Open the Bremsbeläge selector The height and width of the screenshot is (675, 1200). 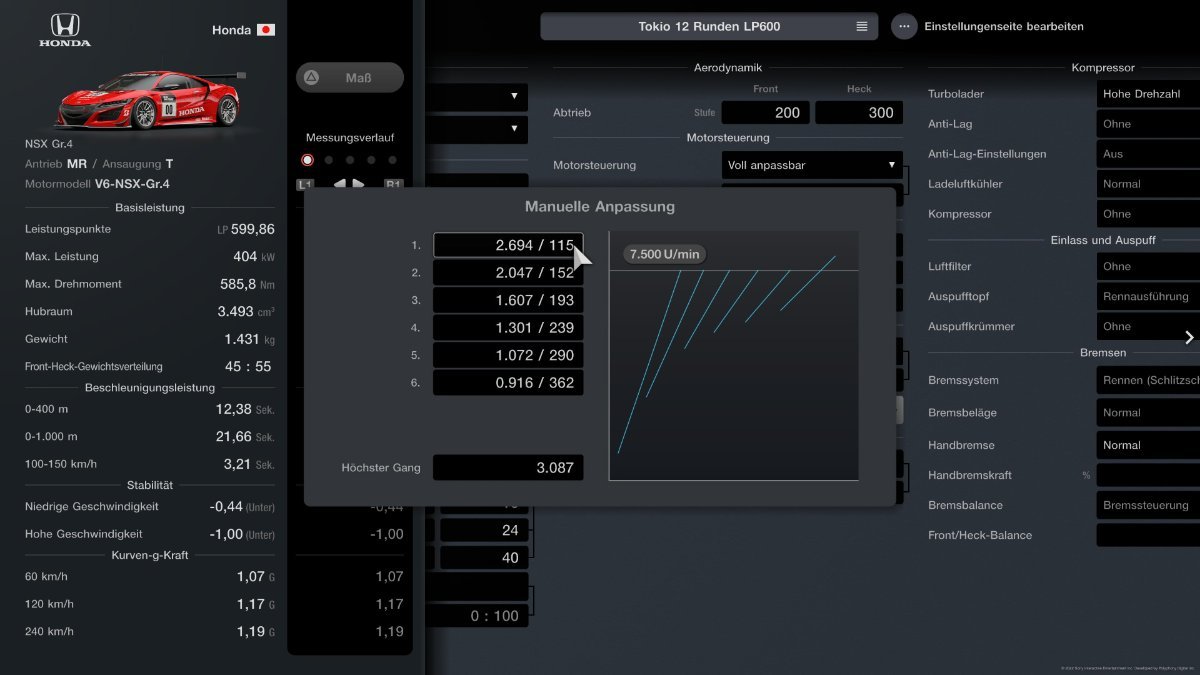1147,412
